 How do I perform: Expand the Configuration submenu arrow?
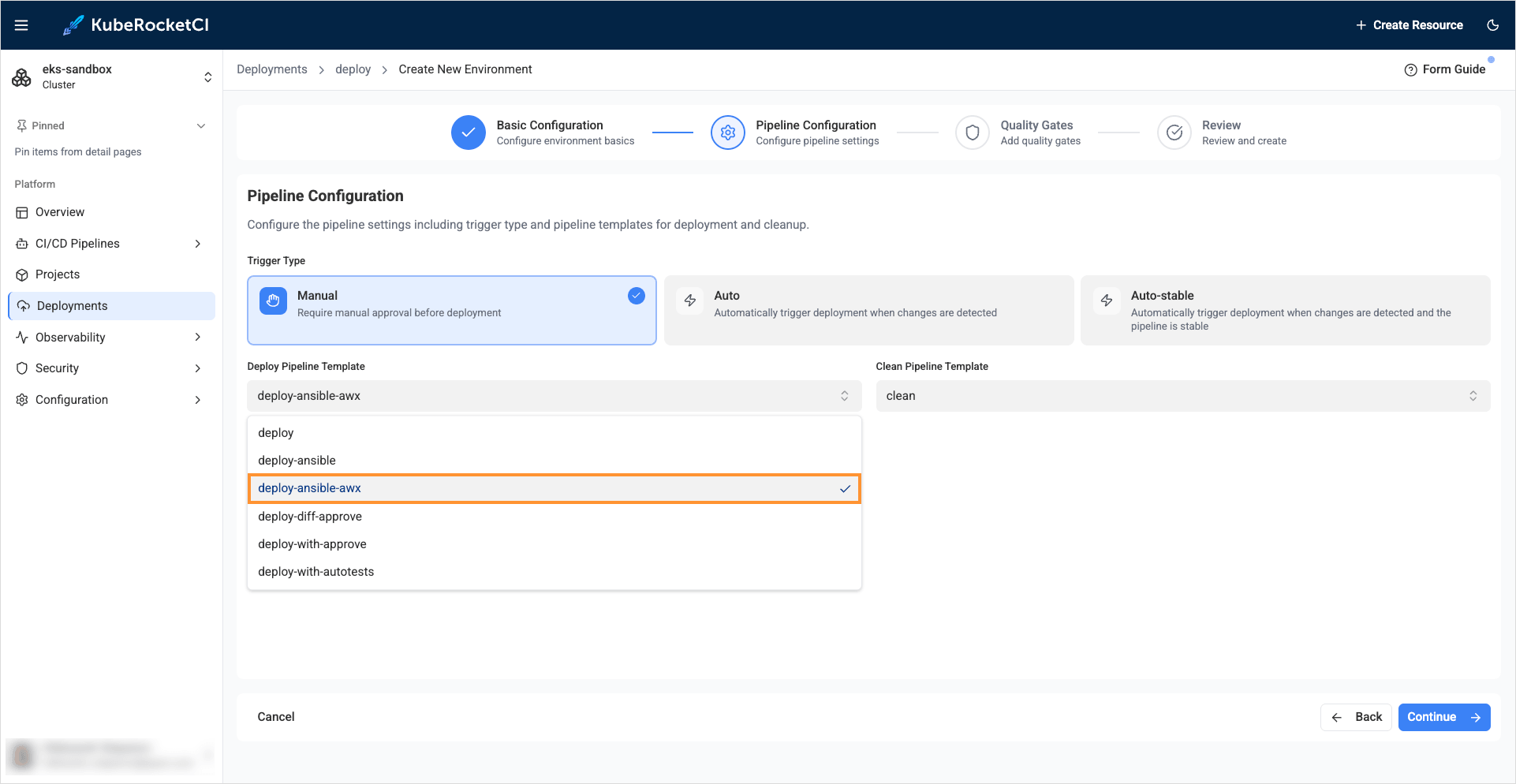198,400
